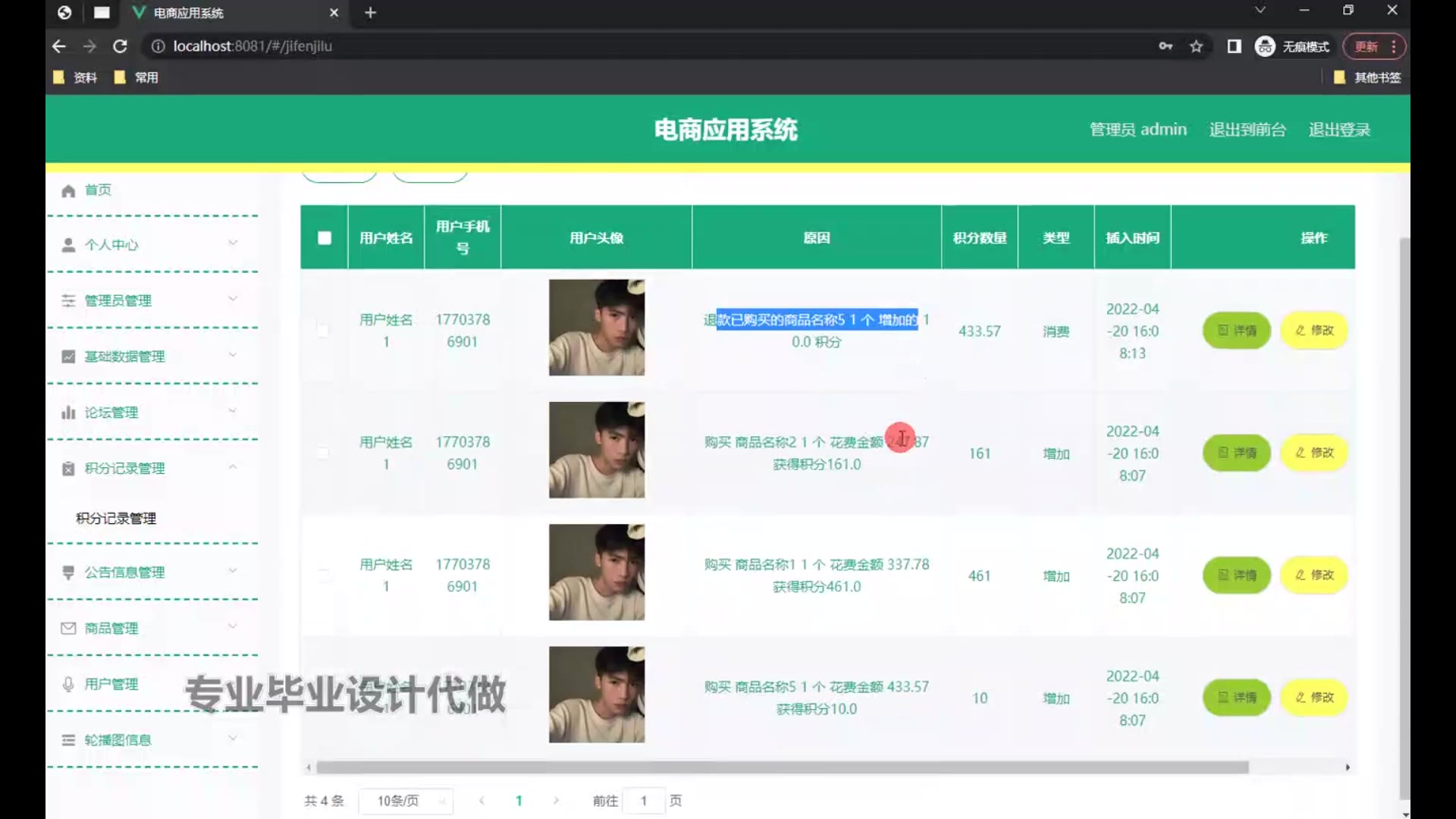This screenshot has height=819, width=1456.
Task: Check the checkbox for the 商品名称2 purchase row
Action: (323, 453)
